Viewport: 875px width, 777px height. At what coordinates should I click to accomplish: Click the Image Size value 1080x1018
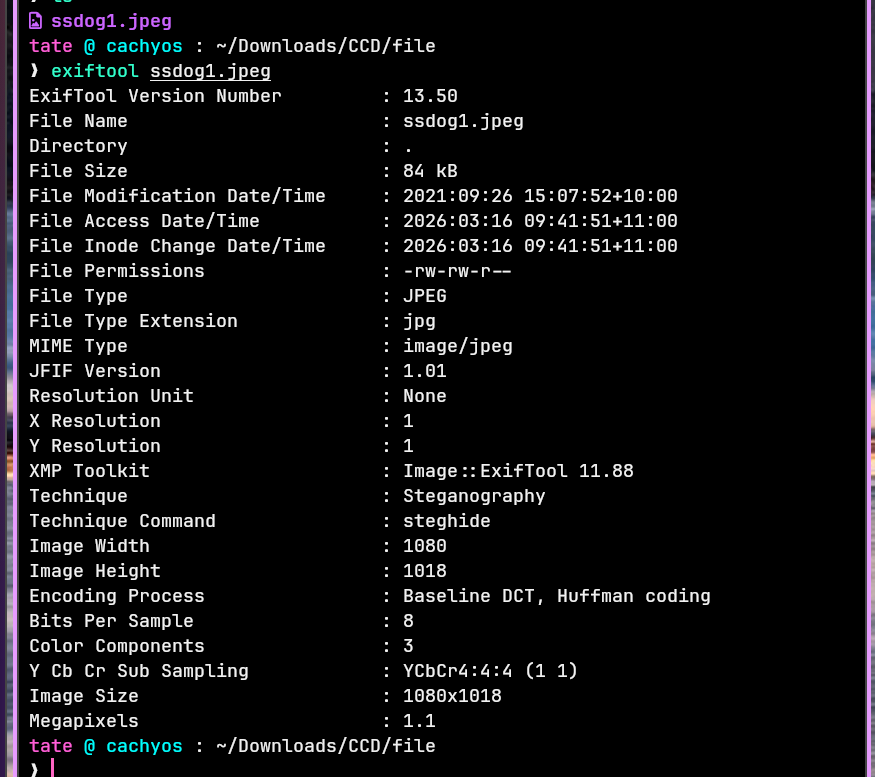[452, 696]
